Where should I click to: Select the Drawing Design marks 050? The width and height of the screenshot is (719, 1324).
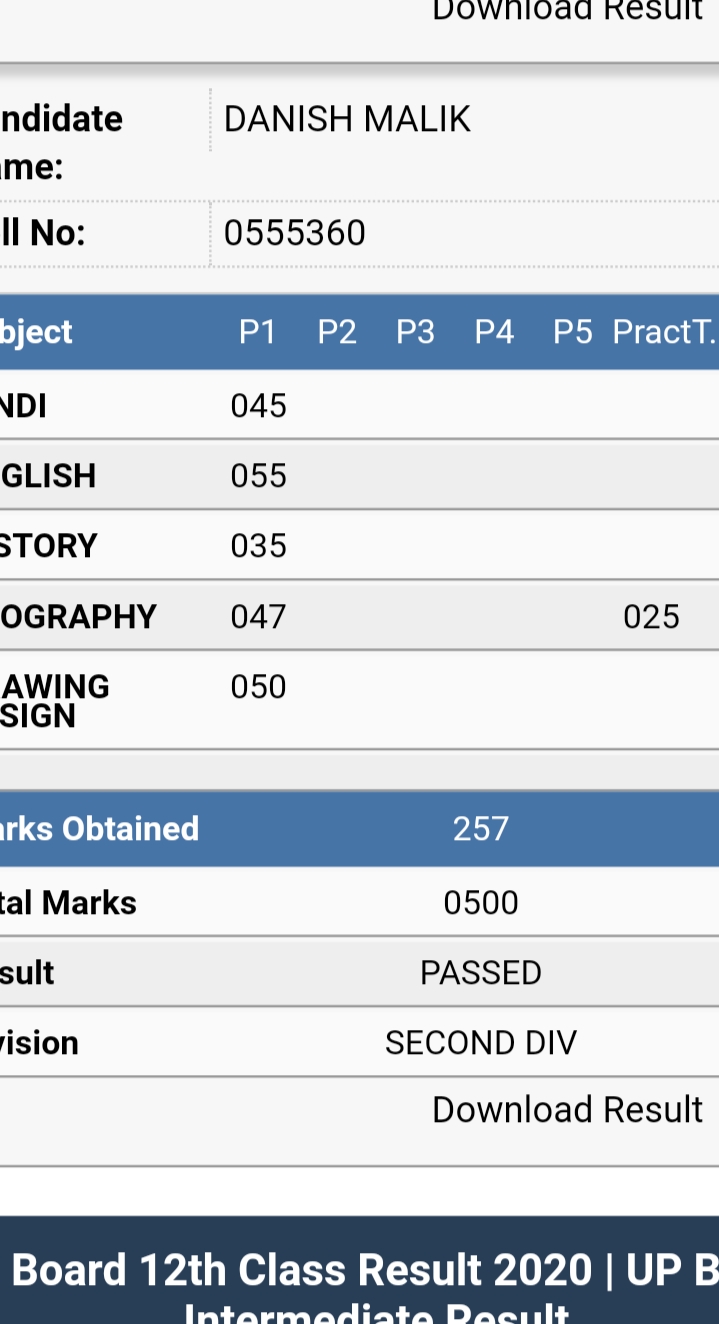coord(259,687)
